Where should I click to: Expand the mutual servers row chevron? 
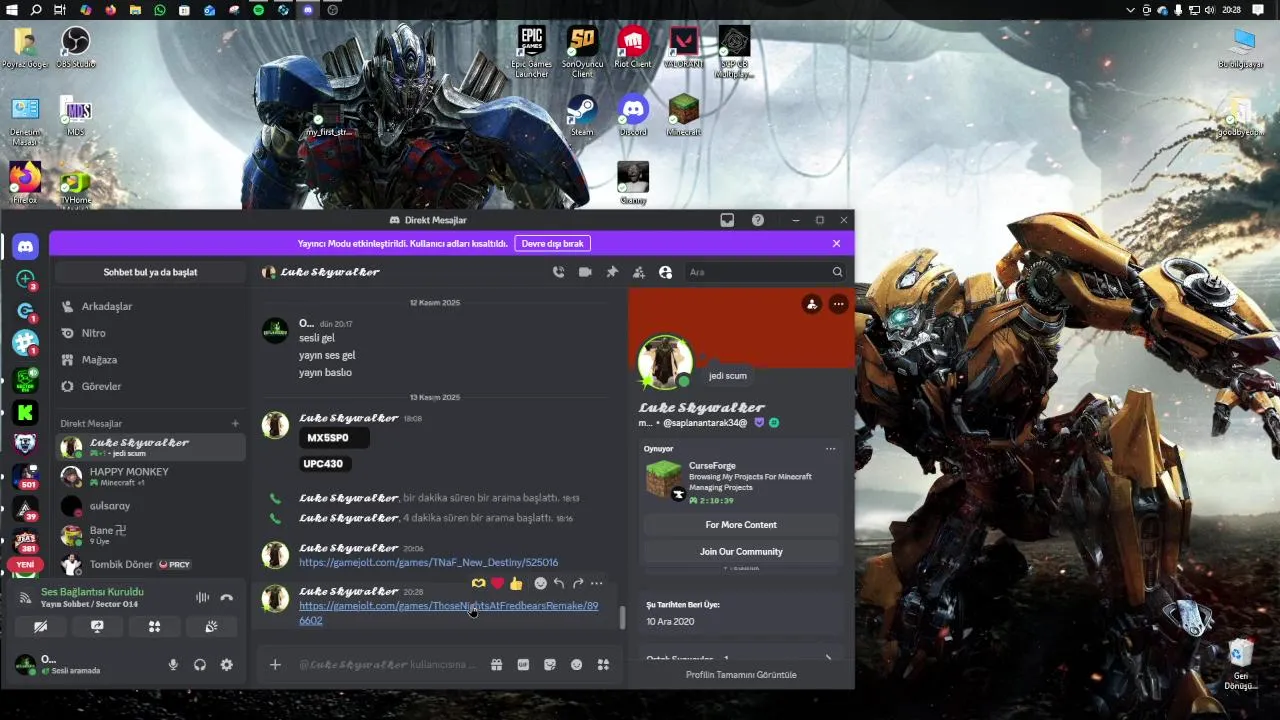pos(828,658)
